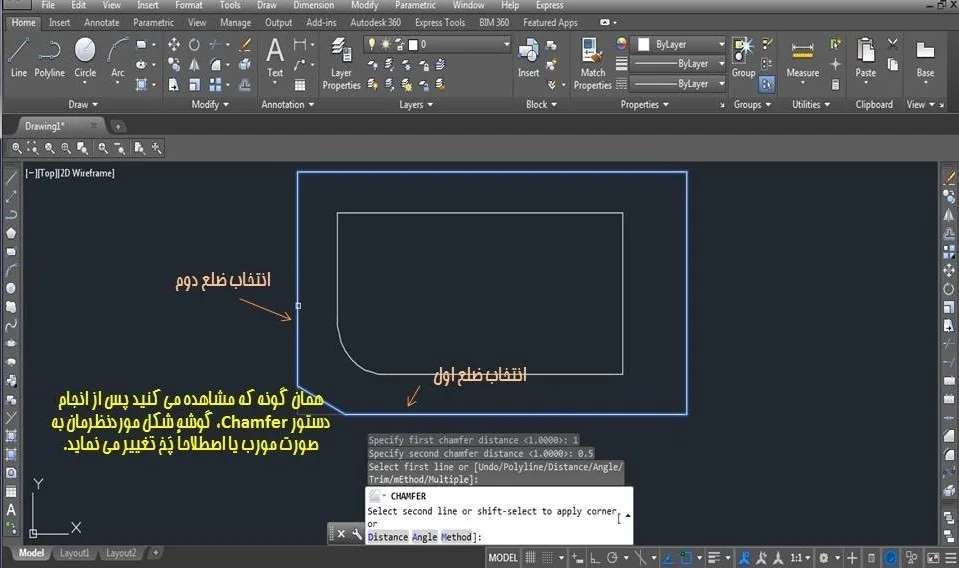Close the command line with X button
Image resolution: width=959 pixels, height=568 pixels.
click(x=341, y=534)
